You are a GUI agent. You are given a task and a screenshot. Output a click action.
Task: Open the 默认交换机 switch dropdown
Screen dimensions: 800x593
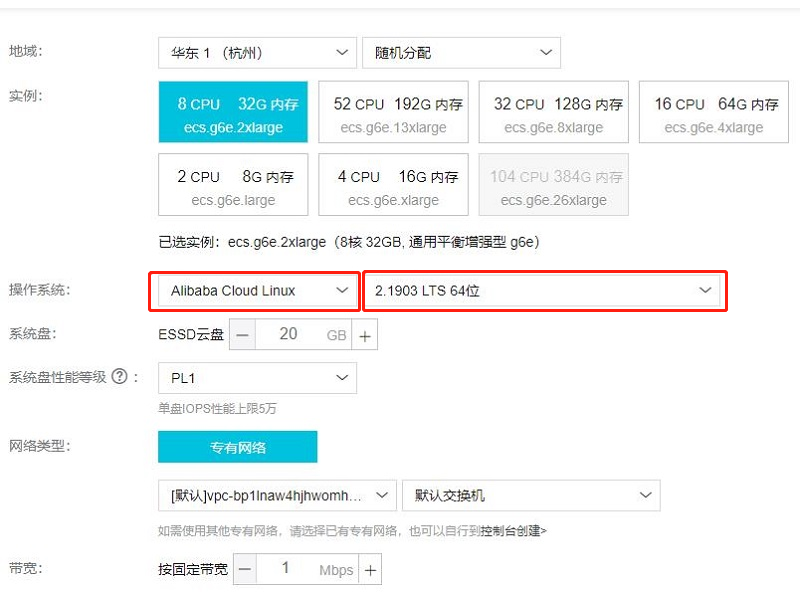click(x=531, y=495)
